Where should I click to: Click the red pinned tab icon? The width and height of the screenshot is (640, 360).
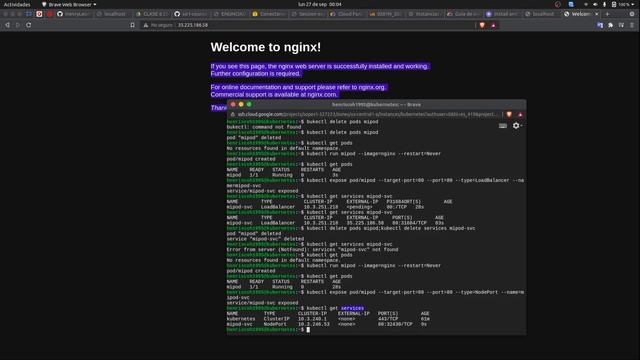coord(50,14)
